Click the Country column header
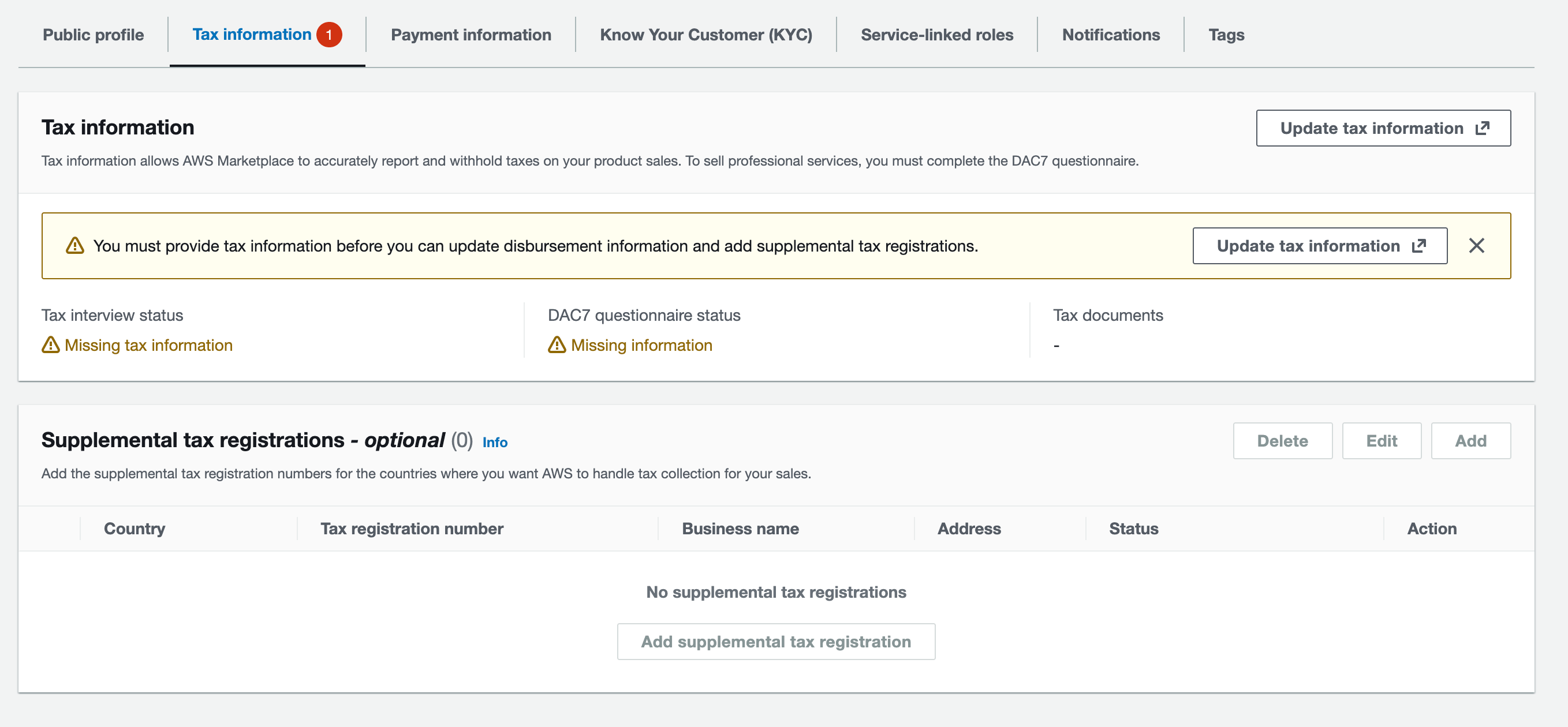This screenshot has width=1568, height=727. coord(135,529)
